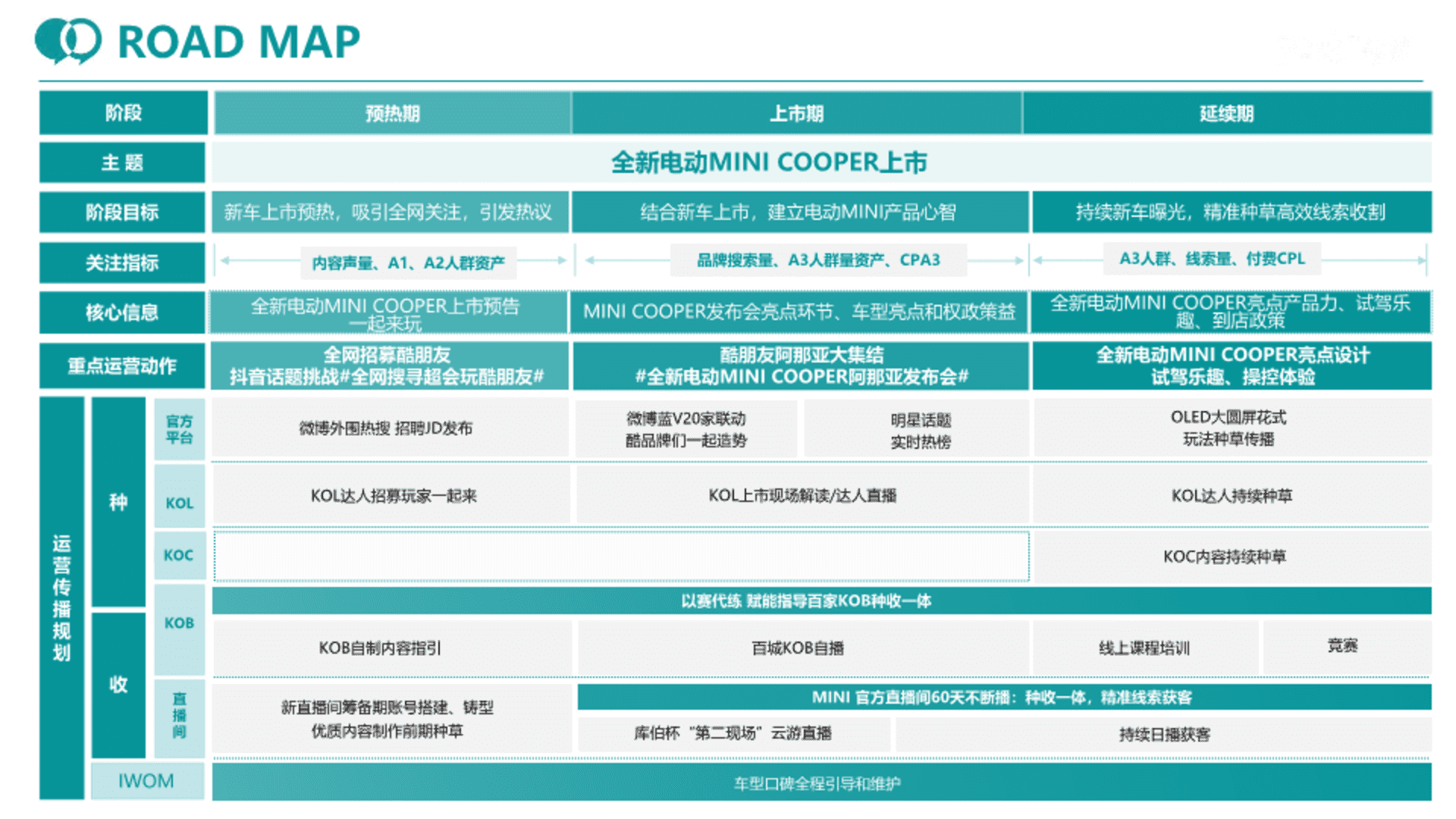The image size is (1456, 819).
Task: Click the 核心信息 row header
Action: tap(122, 312)
